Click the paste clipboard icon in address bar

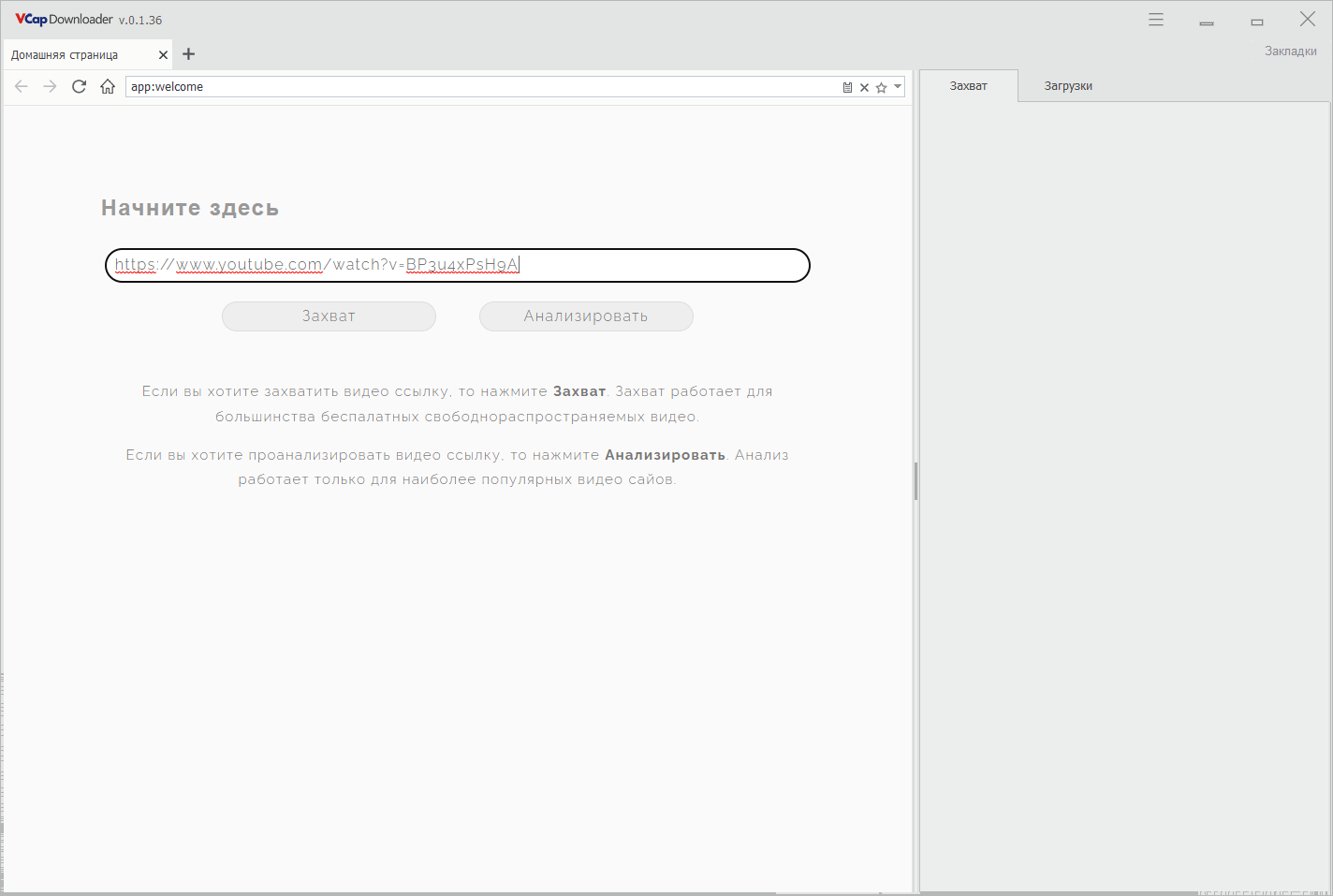point(847,87)
